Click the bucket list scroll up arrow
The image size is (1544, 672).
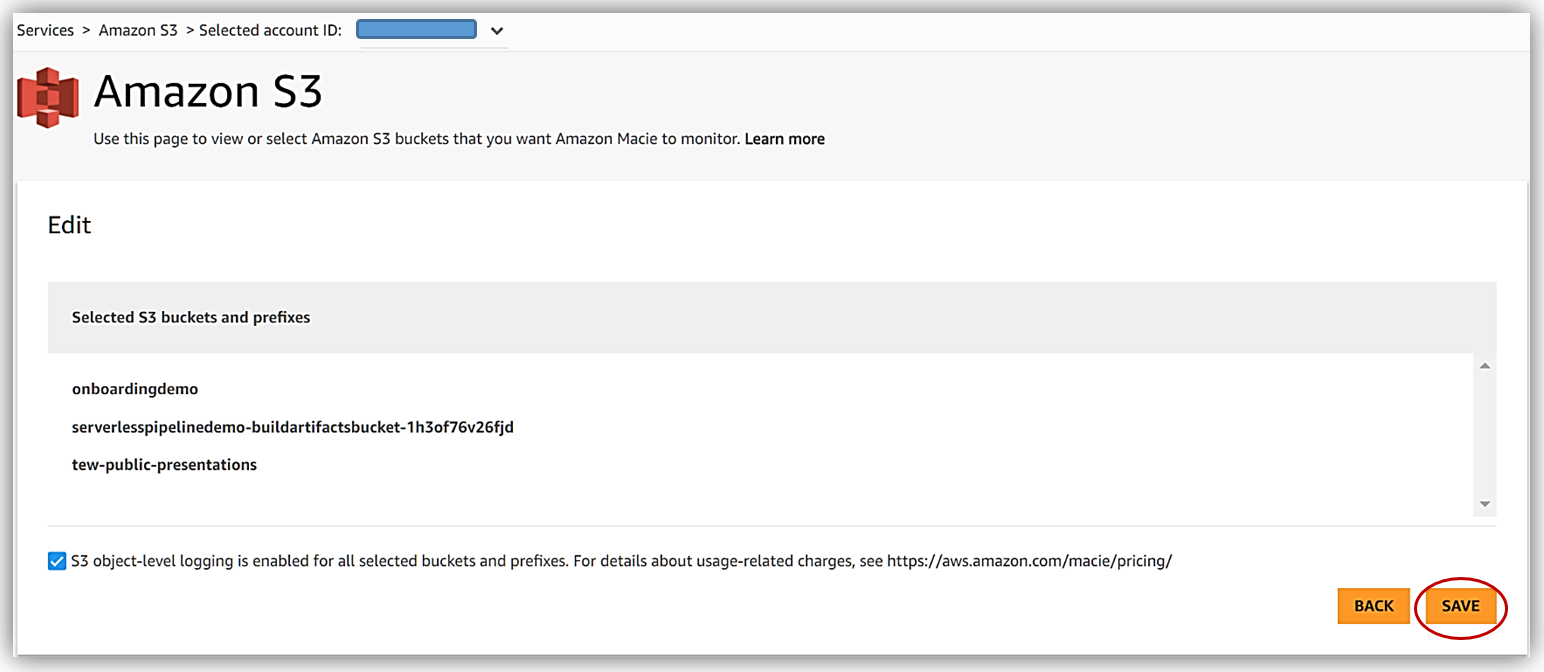[1485, 366]
